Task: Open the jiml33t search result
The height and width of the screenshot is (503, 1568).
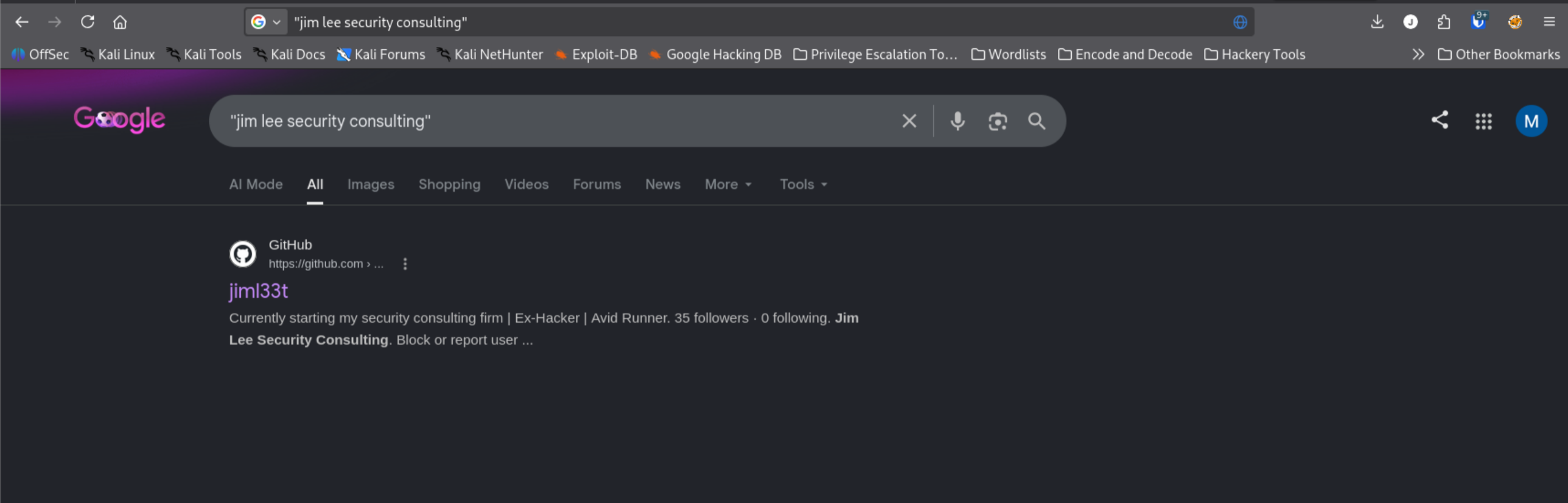Action: coord(258,291)
